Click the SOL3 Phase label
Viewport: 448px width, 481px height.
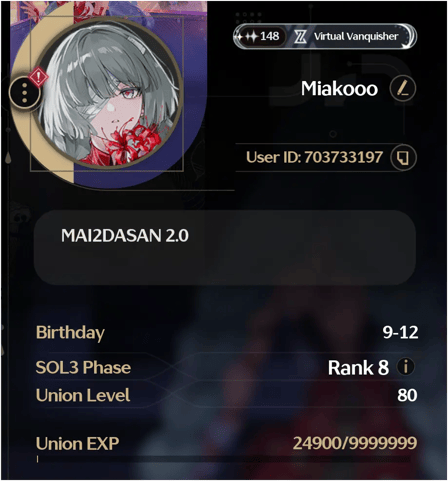point(83,368)
